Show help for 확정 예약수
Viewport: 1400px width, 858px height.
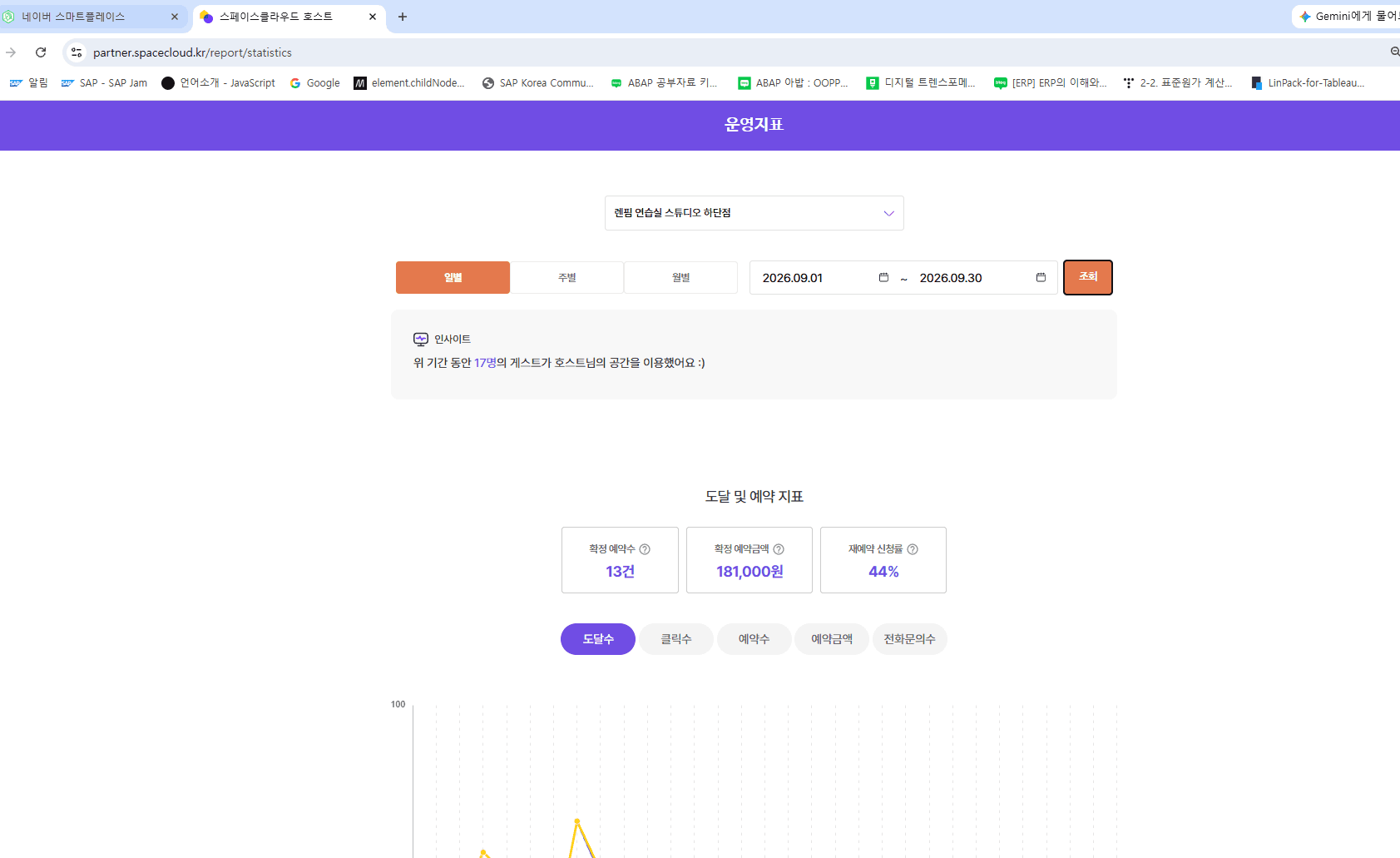645,549
